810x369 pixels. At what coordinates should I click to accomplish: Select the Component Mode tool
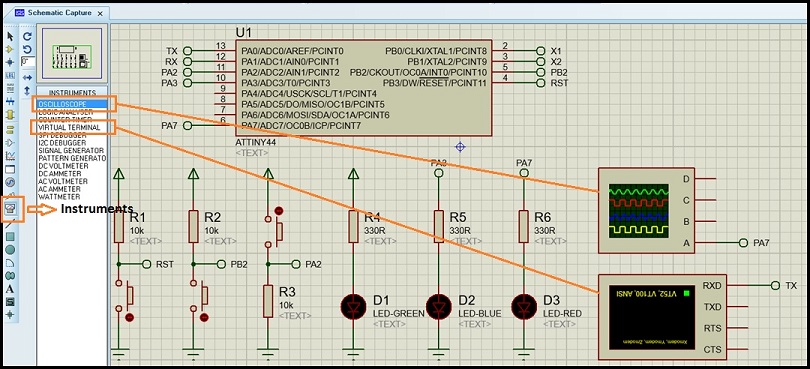pos(10,49)
